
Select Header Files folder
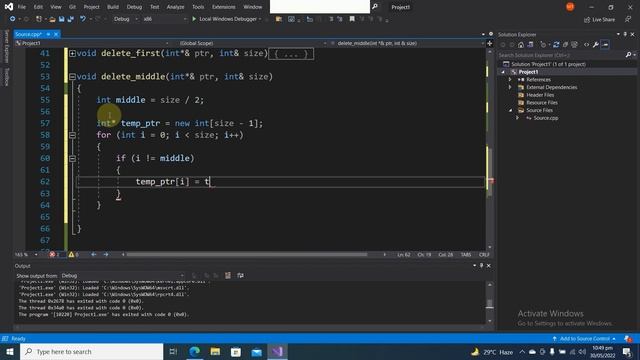click(540, 95)
